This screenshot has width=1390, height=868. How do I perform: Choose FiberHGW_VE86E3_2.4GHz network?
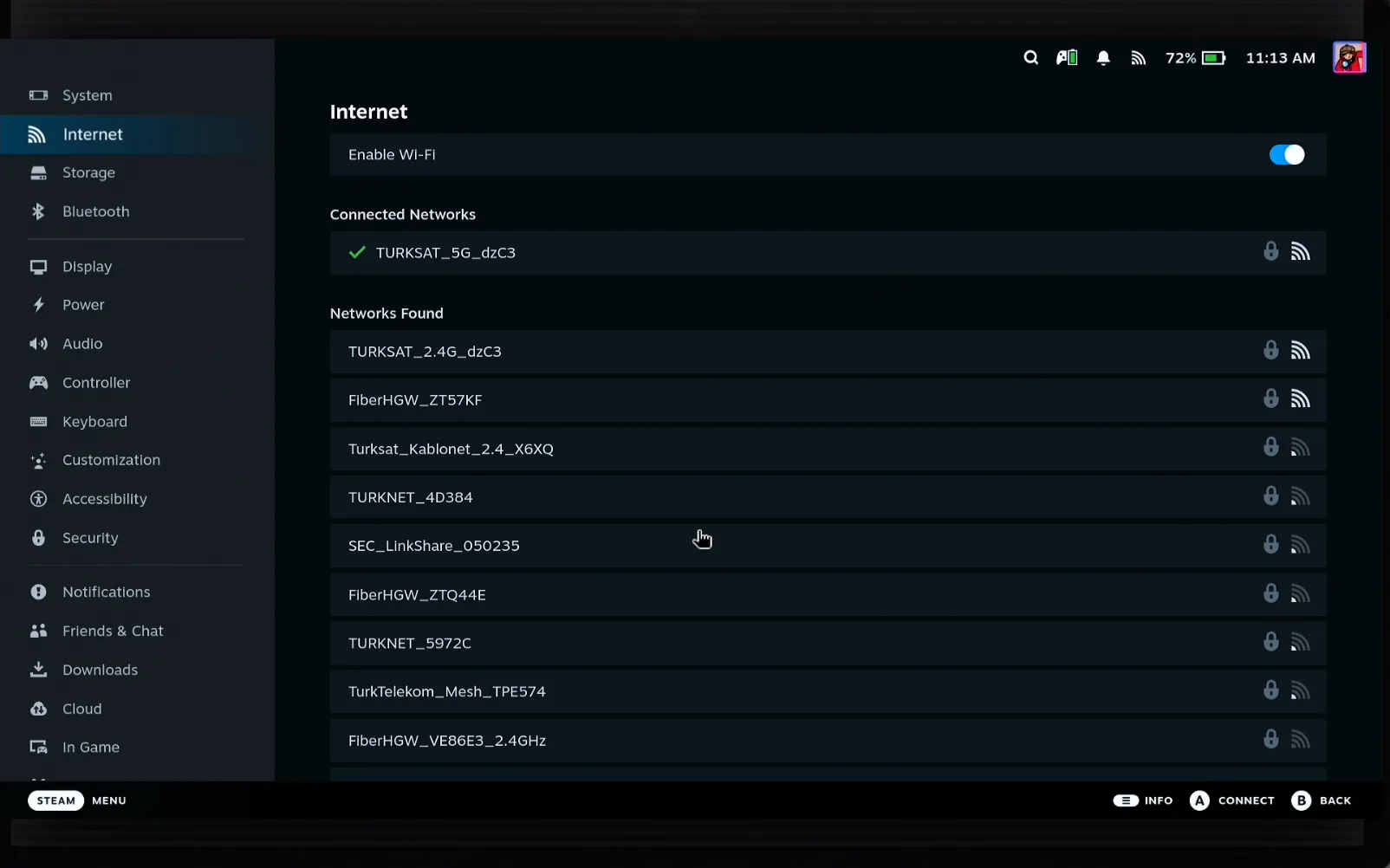point(828,741)
